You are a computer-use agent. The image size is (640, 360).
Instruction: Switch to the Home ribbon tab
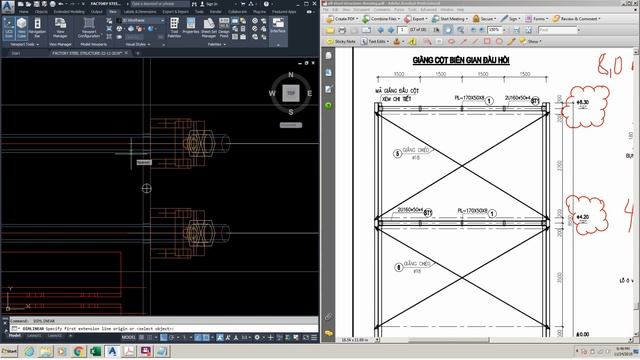tap(24, 12)
